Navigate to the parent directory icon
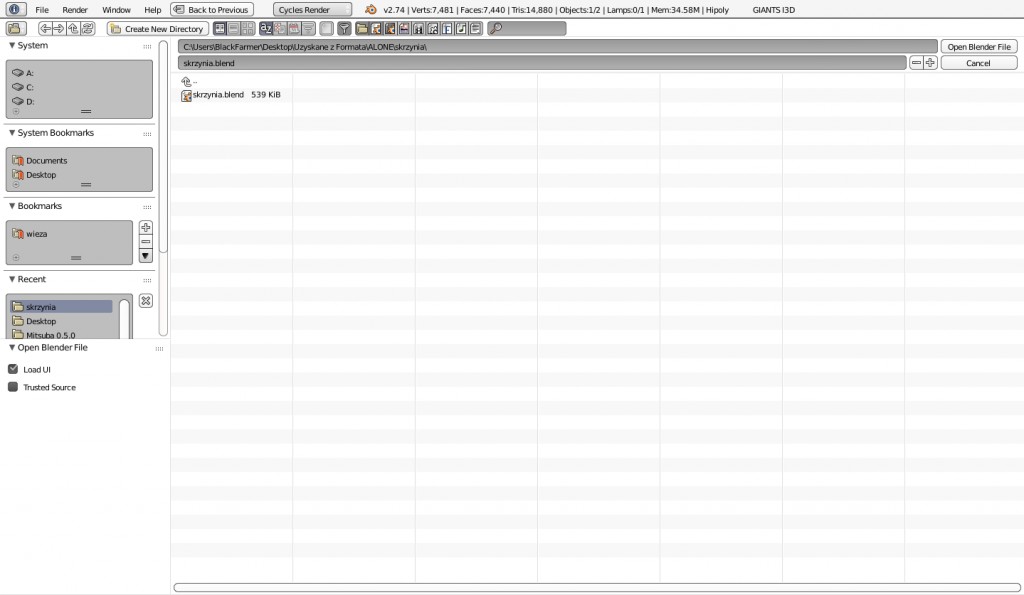Image resolution: width=1024 pixels, height=595 pixels. [x=73, y=29]
